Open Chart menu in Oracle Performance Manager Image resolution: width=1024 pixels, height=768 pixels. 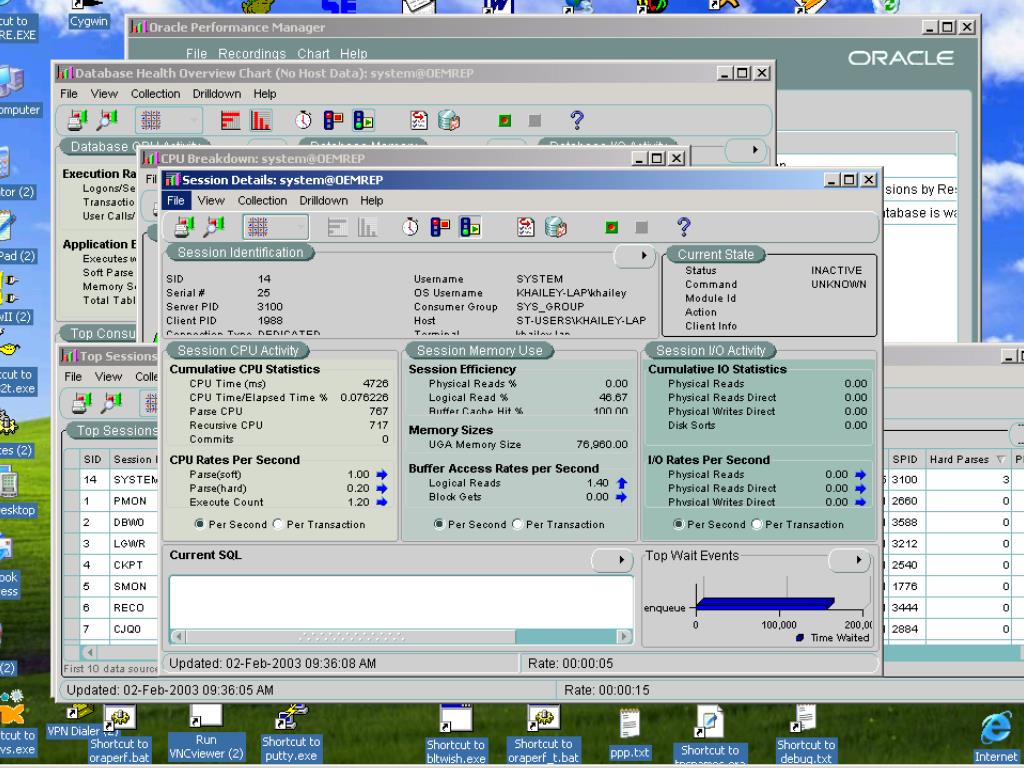coord(313,54)
